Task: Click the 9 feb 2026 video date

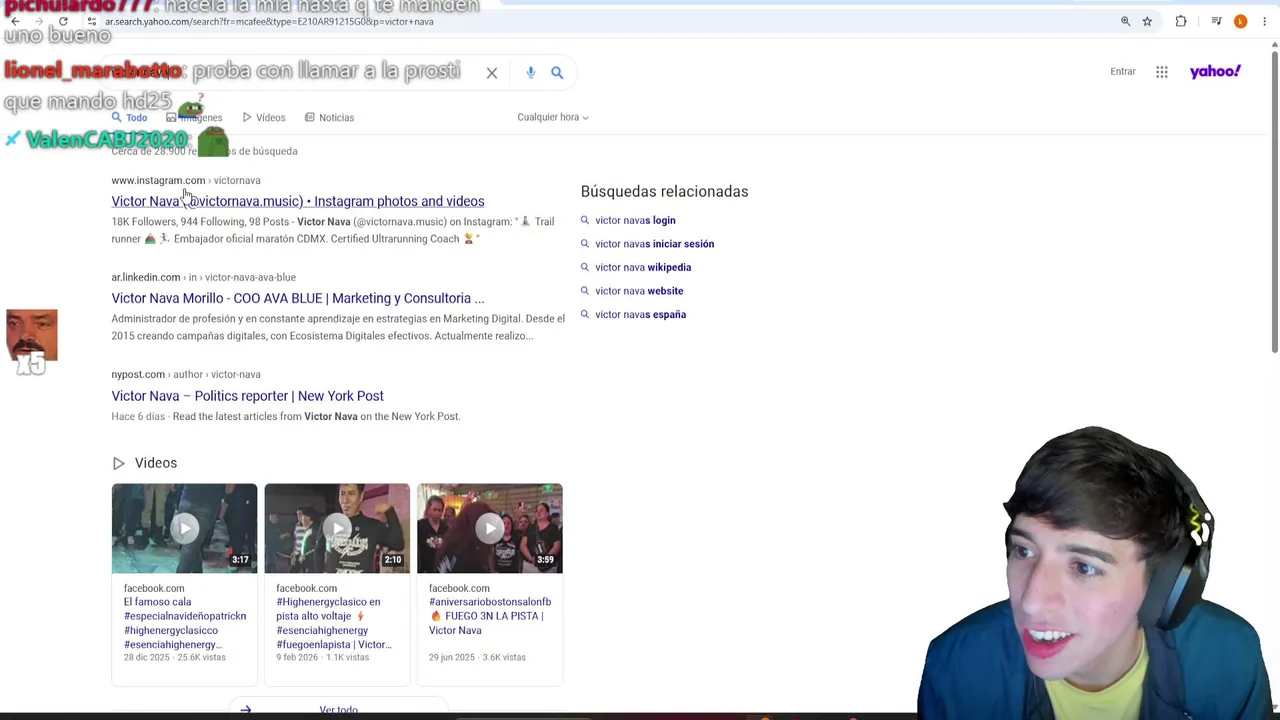Action: click(299, 657)
